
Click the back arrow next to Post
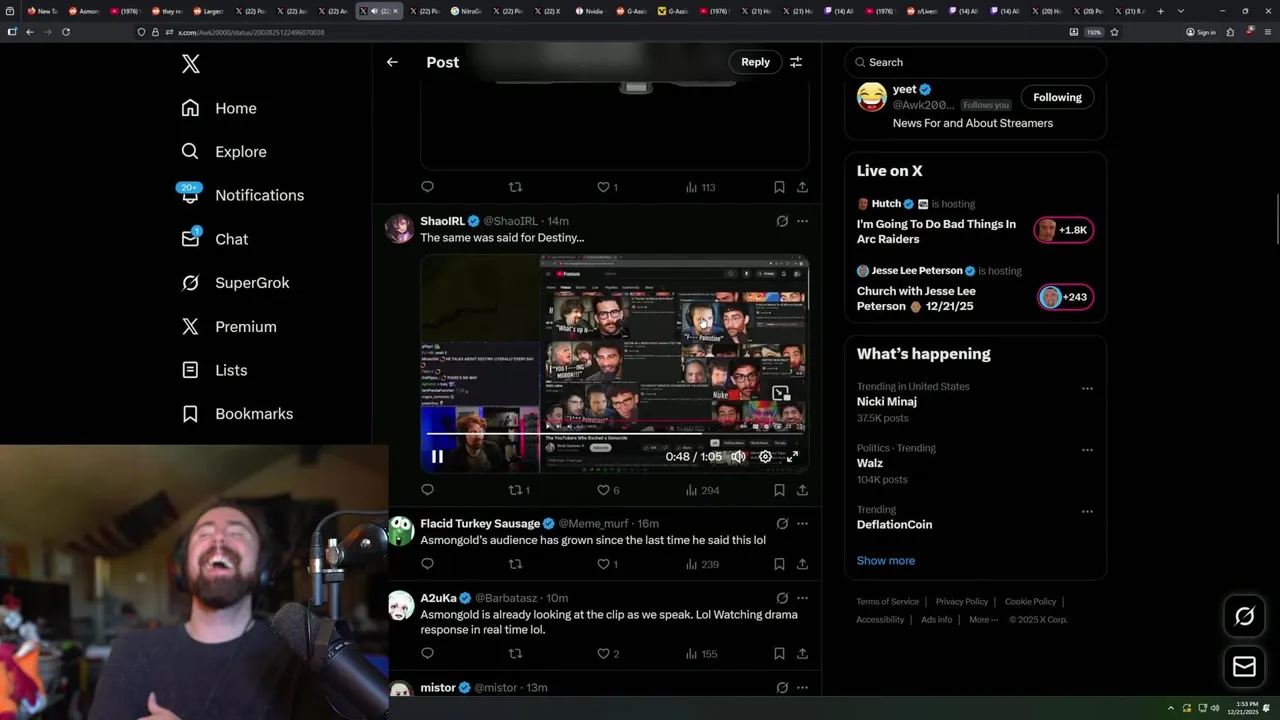point(392,62)
